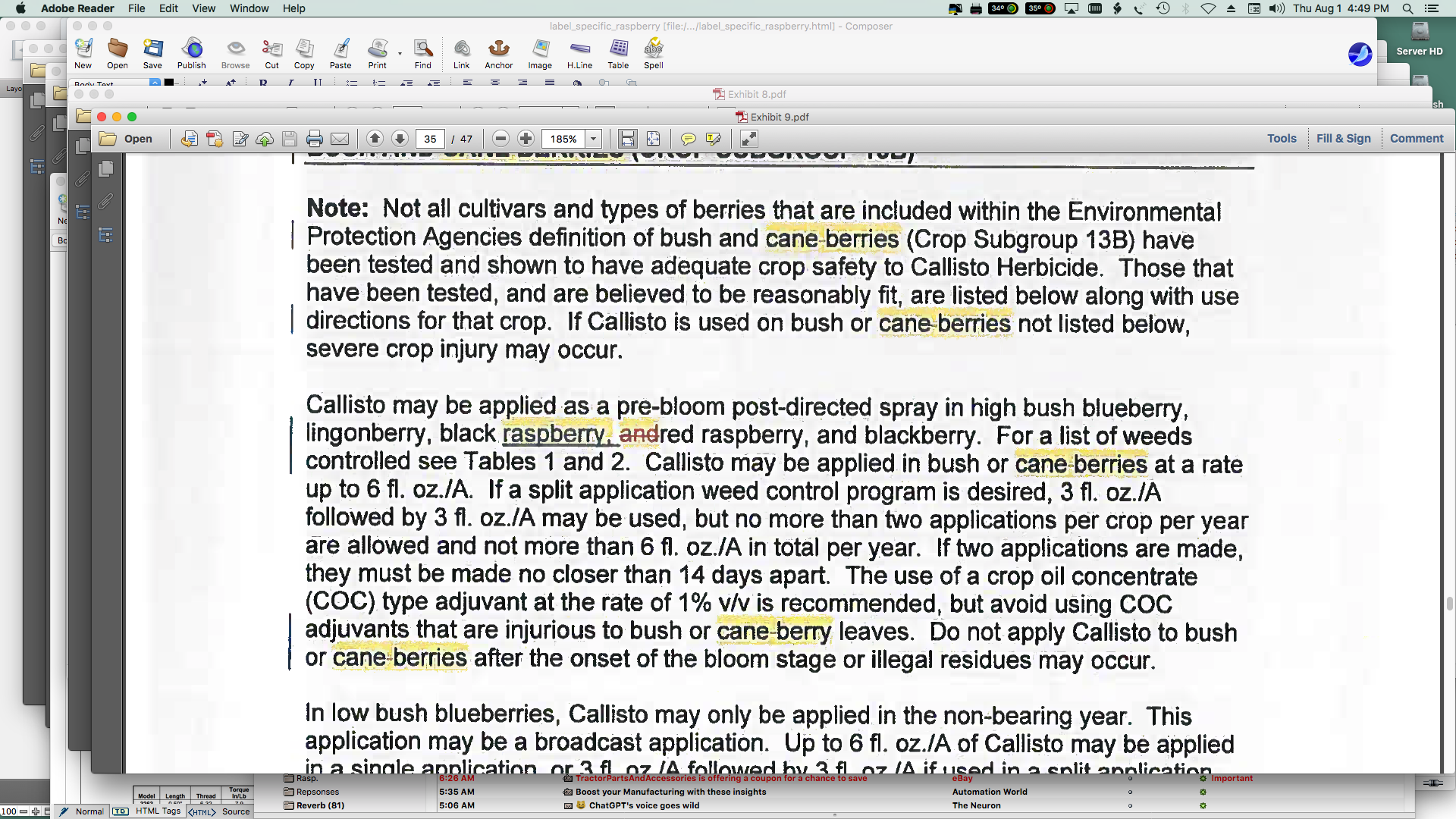The image size is (1456, 819).
Task: Click the zoom out minus button
Action: pyautogui.click(x=500, y=139)
